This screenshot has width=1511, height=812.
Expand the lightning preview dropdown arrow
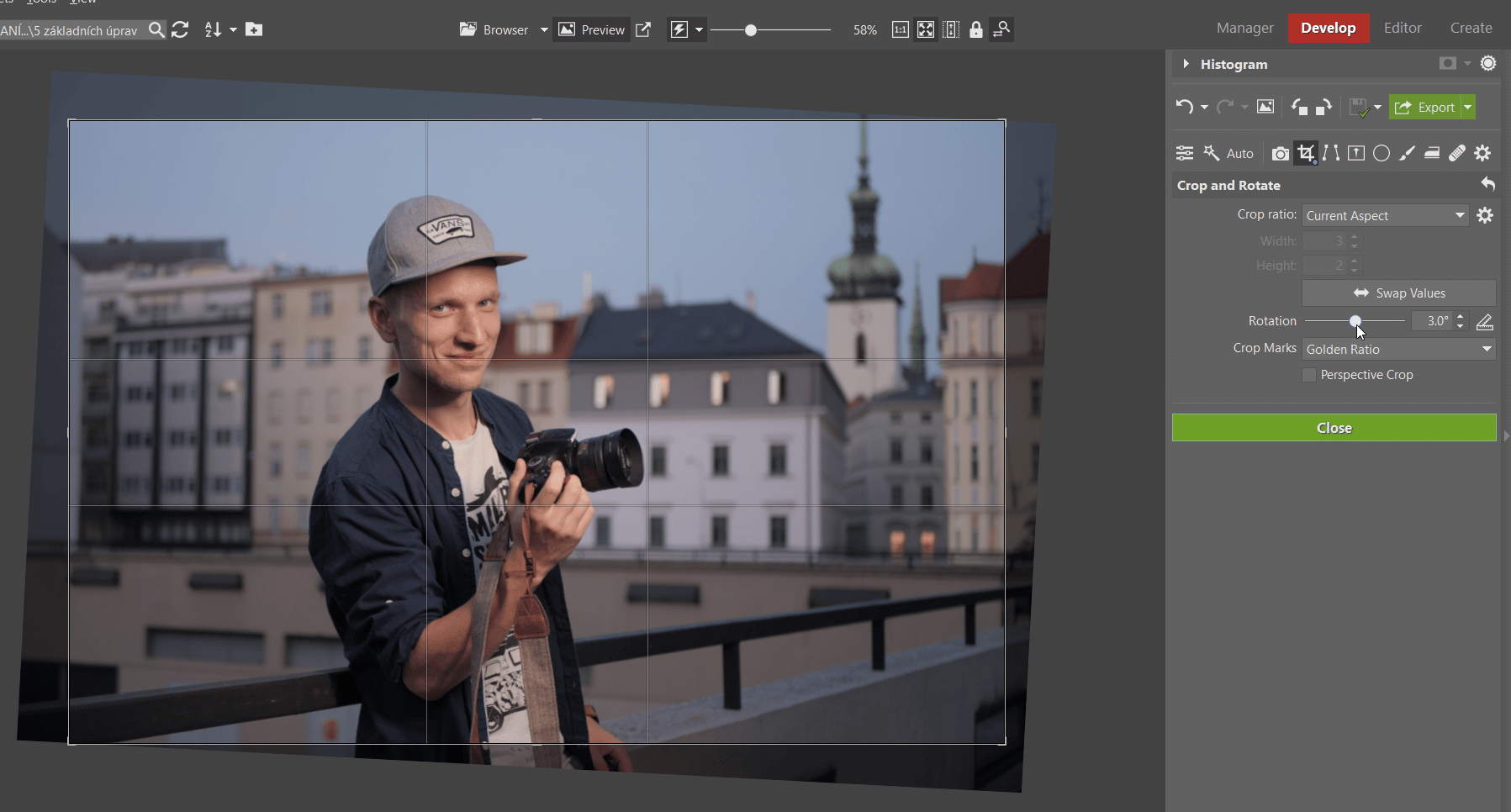[699, 30]
